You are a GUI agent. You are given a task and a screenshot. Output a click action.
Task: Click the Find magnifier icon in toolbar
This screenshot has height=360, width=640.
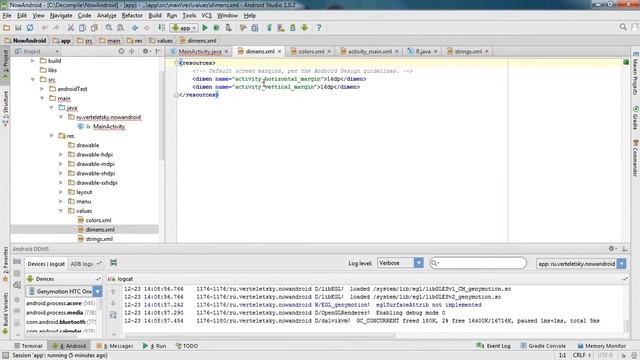click(109, 28)
